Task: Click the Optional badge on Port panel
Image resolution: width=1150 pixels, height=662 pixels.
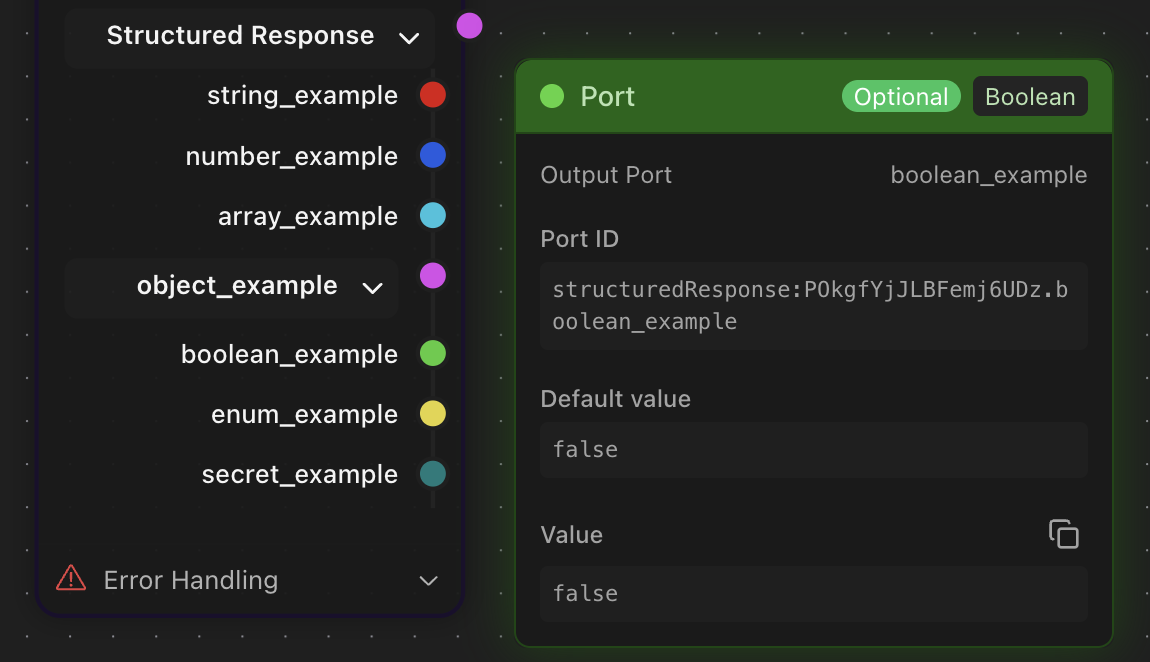Action: 901,97
